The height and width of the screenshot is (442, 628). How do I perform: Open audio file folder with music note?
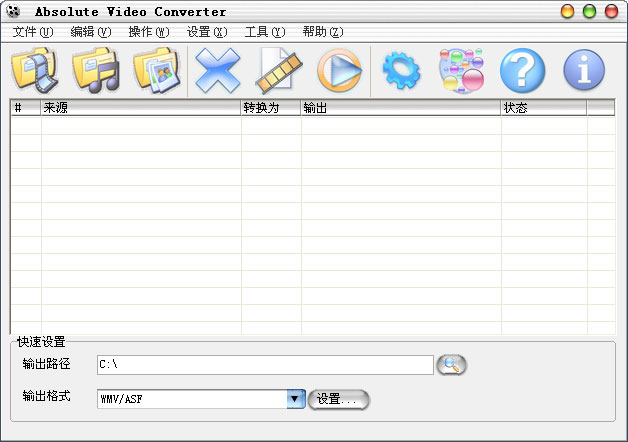pos(96,70)
